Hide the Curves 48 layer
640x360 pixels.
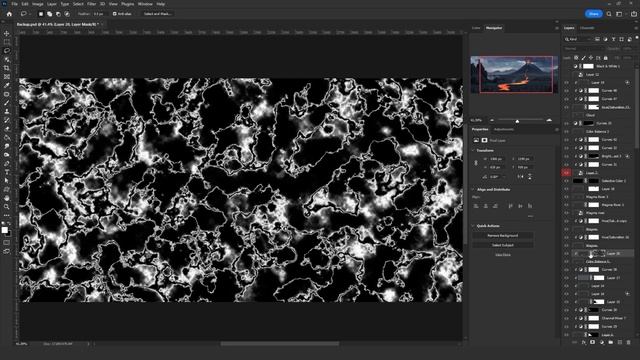[567, 91]
